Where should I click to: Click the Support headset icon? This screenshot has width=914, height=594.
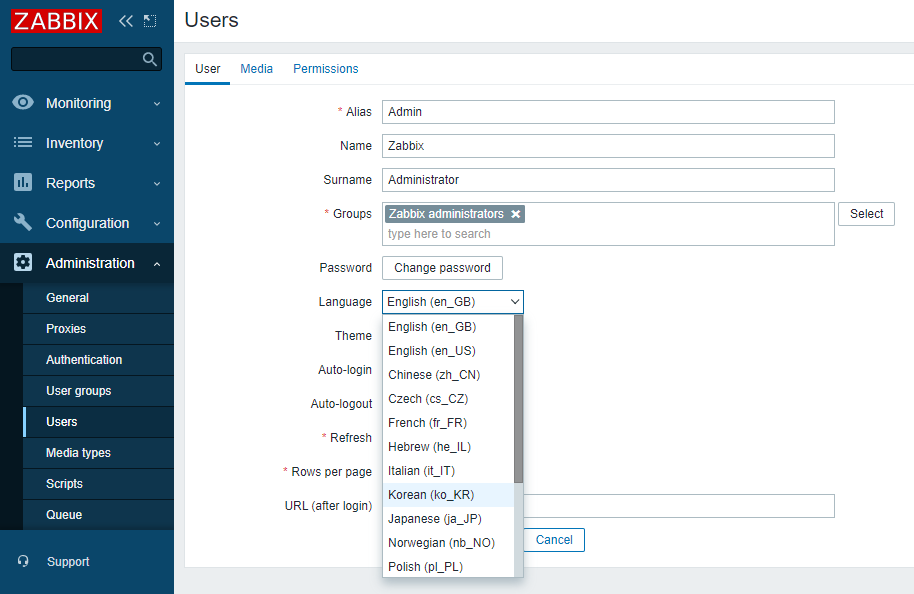point(23,561)
